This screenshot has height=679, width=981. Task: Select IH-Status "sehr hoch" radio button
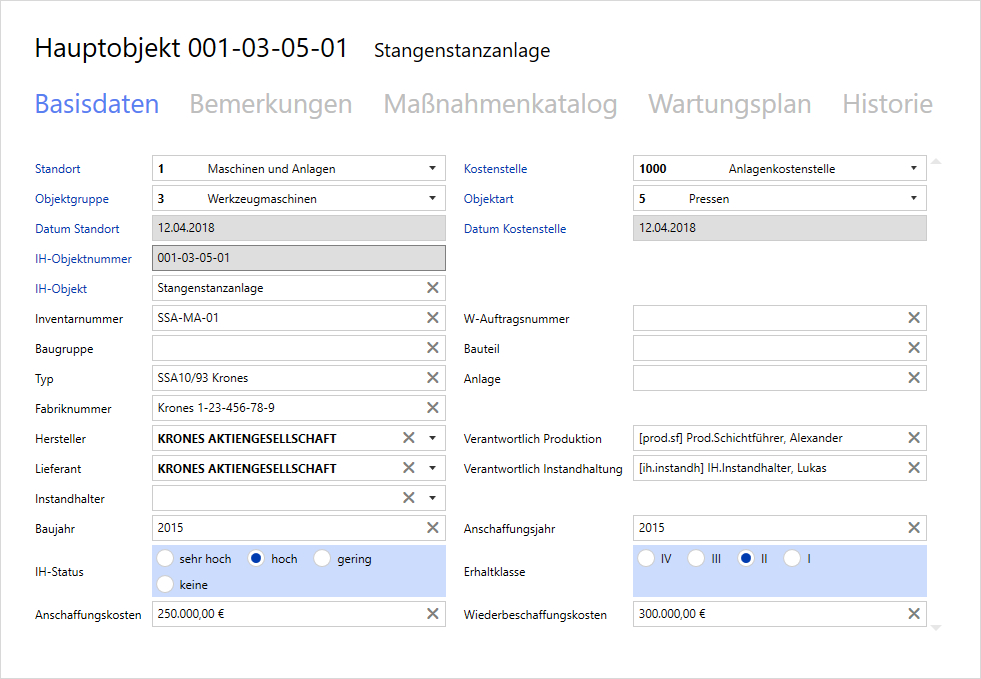(x=166, y=559)
